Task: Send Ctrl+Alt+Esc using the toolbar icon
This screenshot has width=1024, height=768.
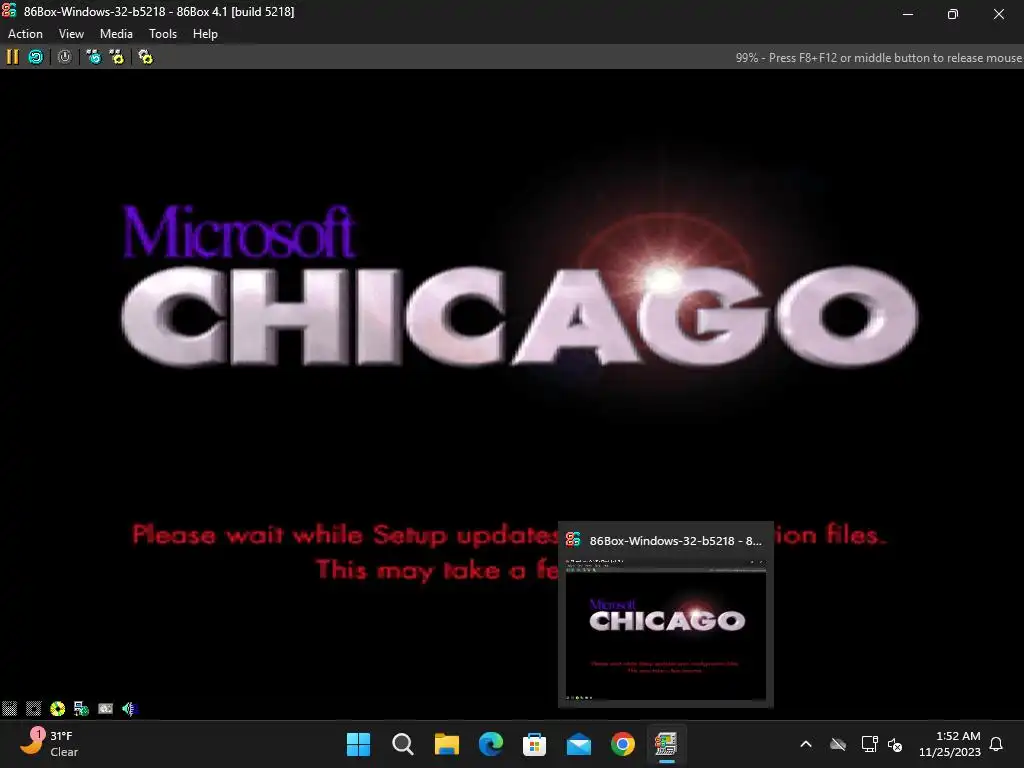Action: pyautogui.click(x=117, y=57)
